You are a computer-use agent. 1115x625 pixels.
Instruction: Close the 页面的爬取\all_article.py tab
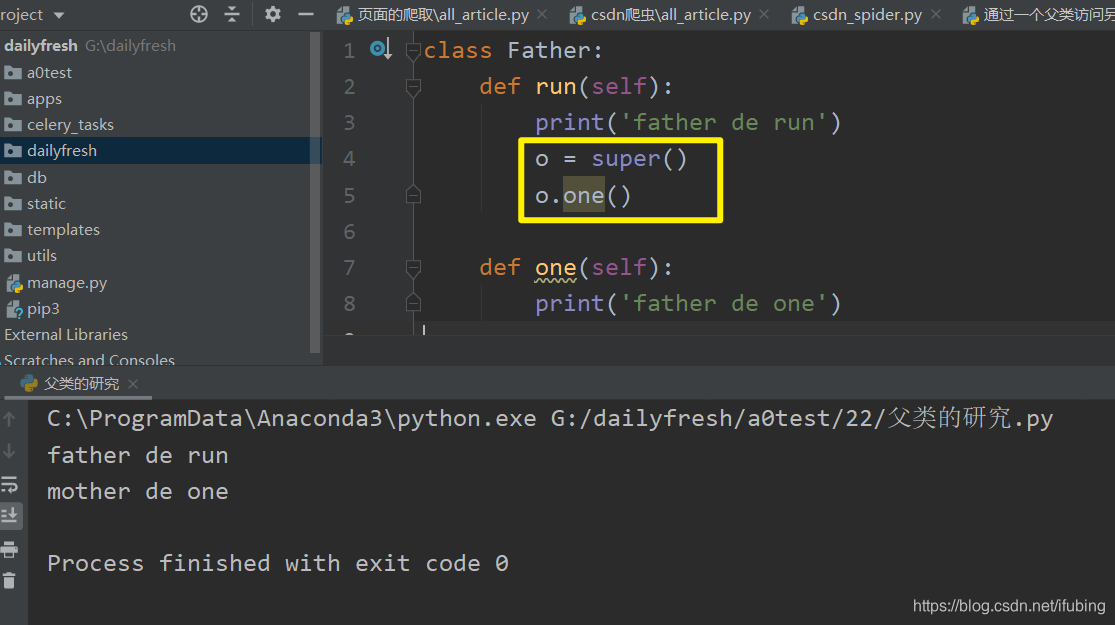(543, 14)
